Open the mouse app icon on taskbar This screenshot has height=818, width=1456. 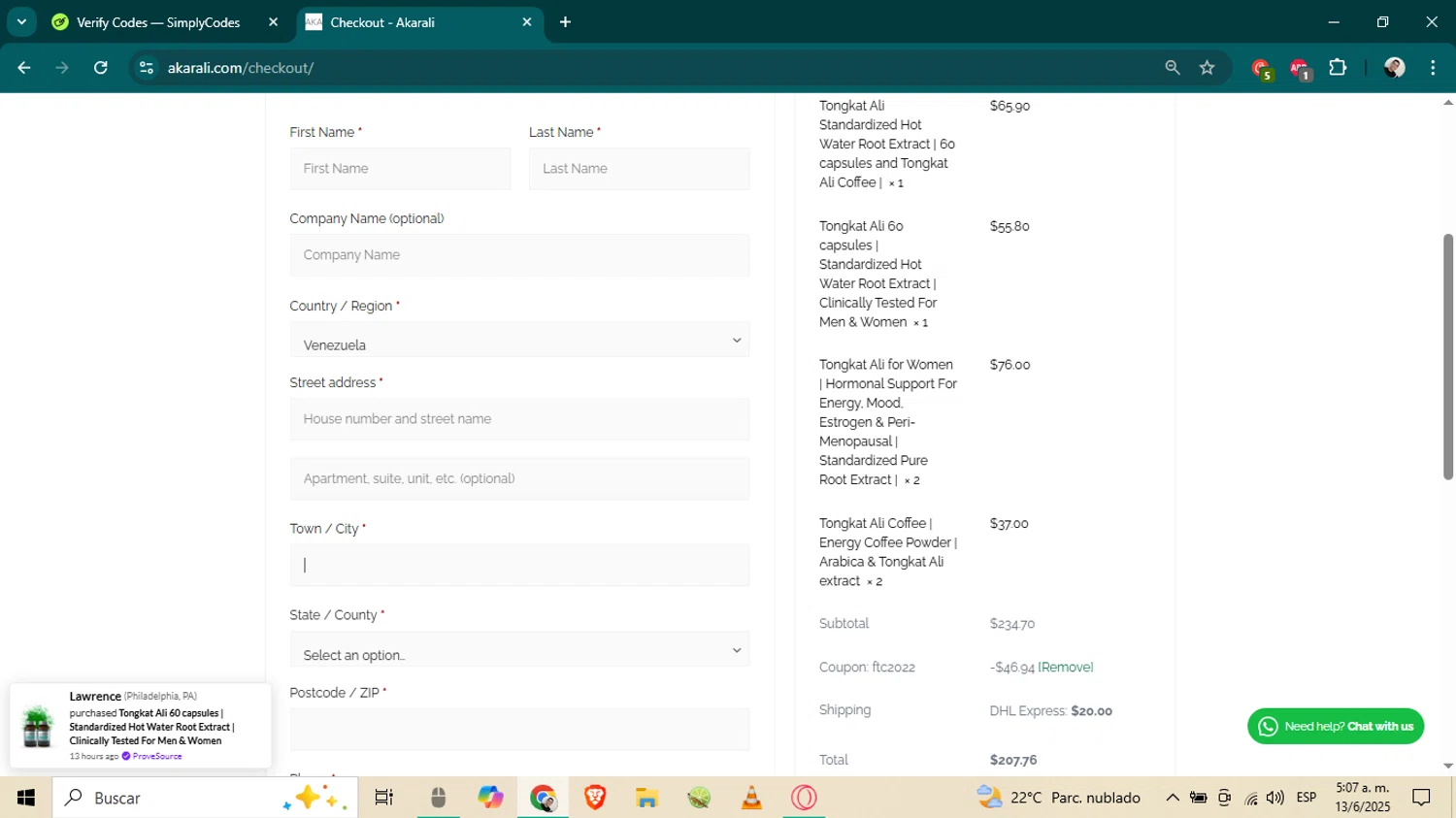[x=439, y=798]
